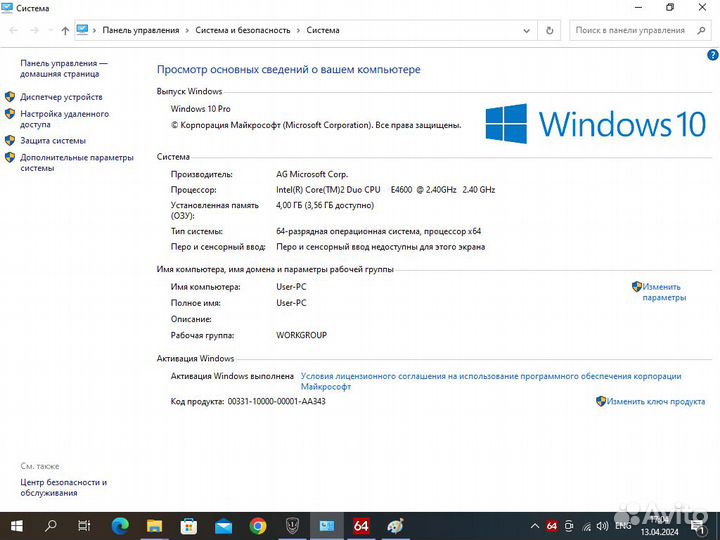The height and width of the screenshot is (540, 720).
Task: Open Дополнительные параметры системы link
Action: pyautogui.click(x=77, y=163)
